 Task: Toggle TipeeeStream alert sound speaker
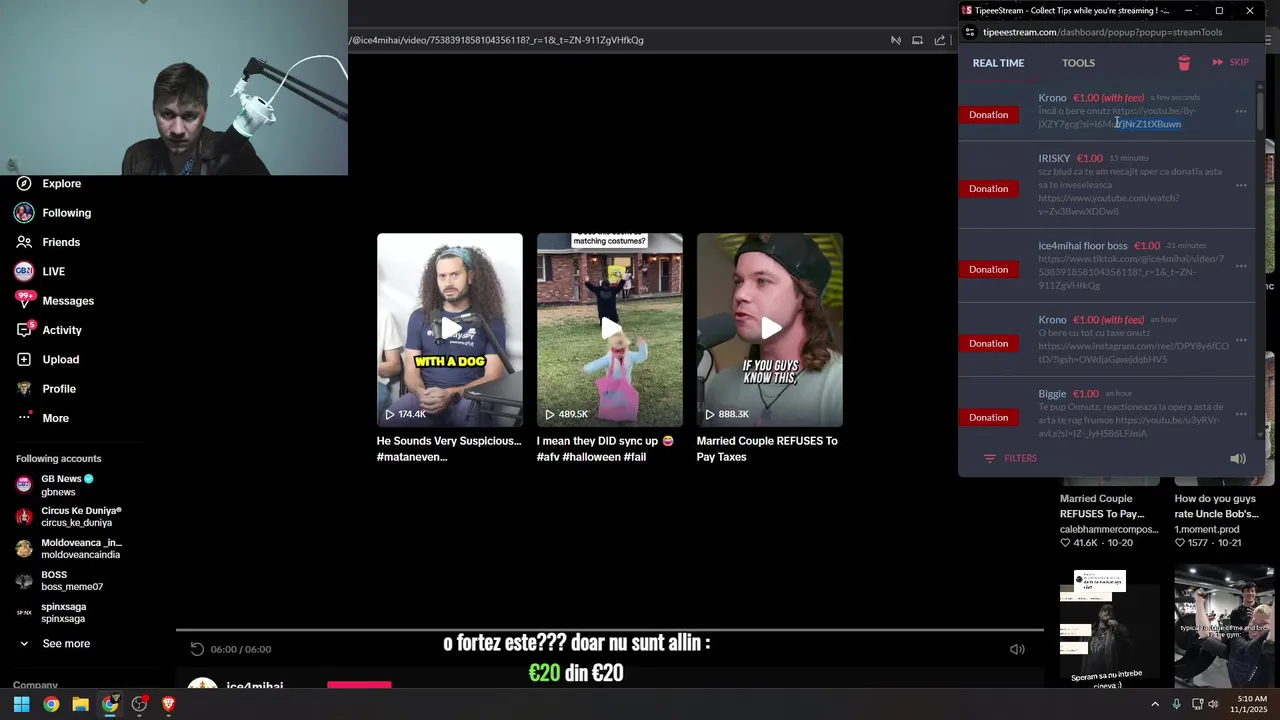point(1238,459)
